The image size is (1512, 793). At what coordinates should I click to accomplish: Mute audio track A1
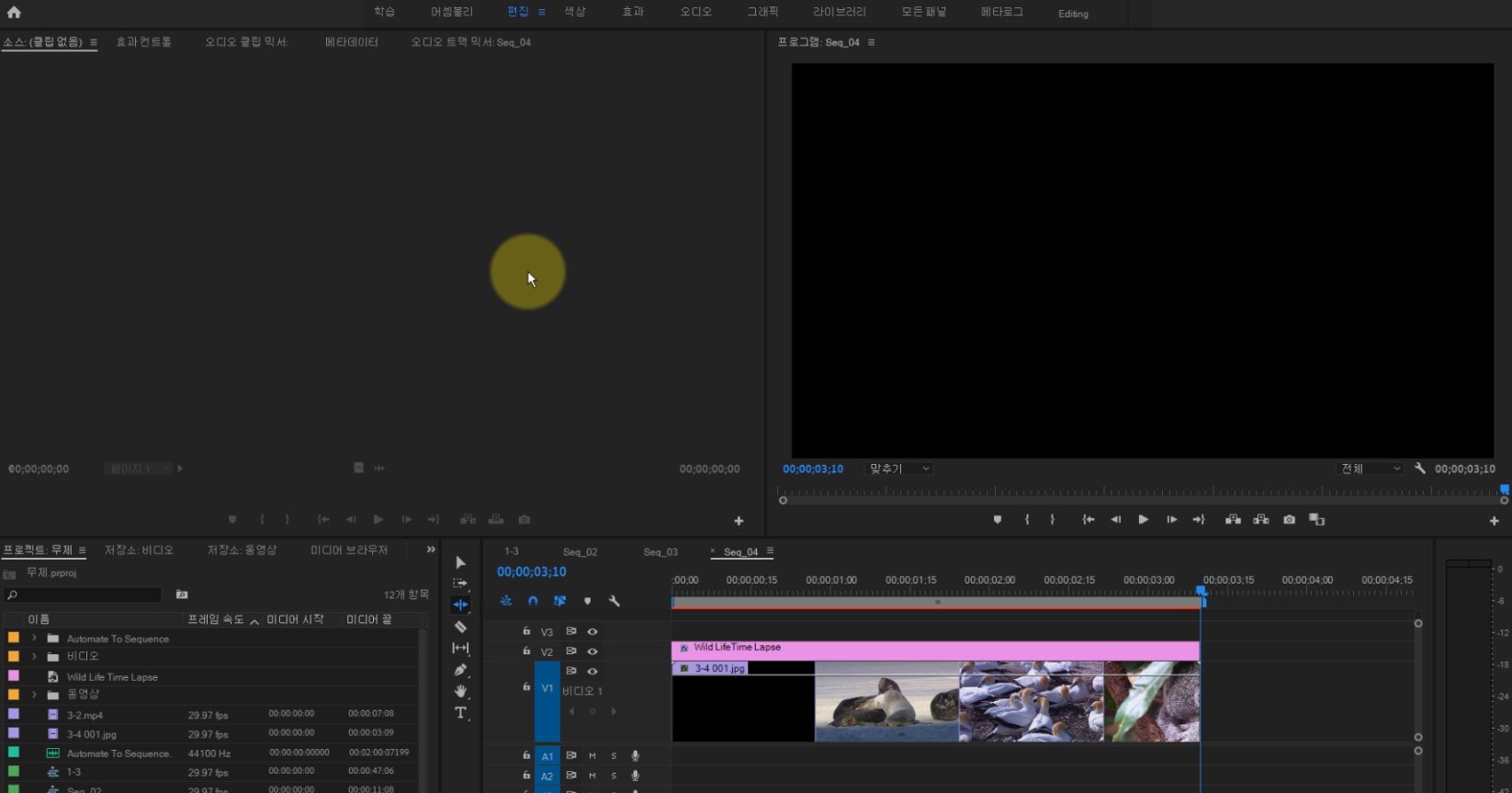[592, 756]
